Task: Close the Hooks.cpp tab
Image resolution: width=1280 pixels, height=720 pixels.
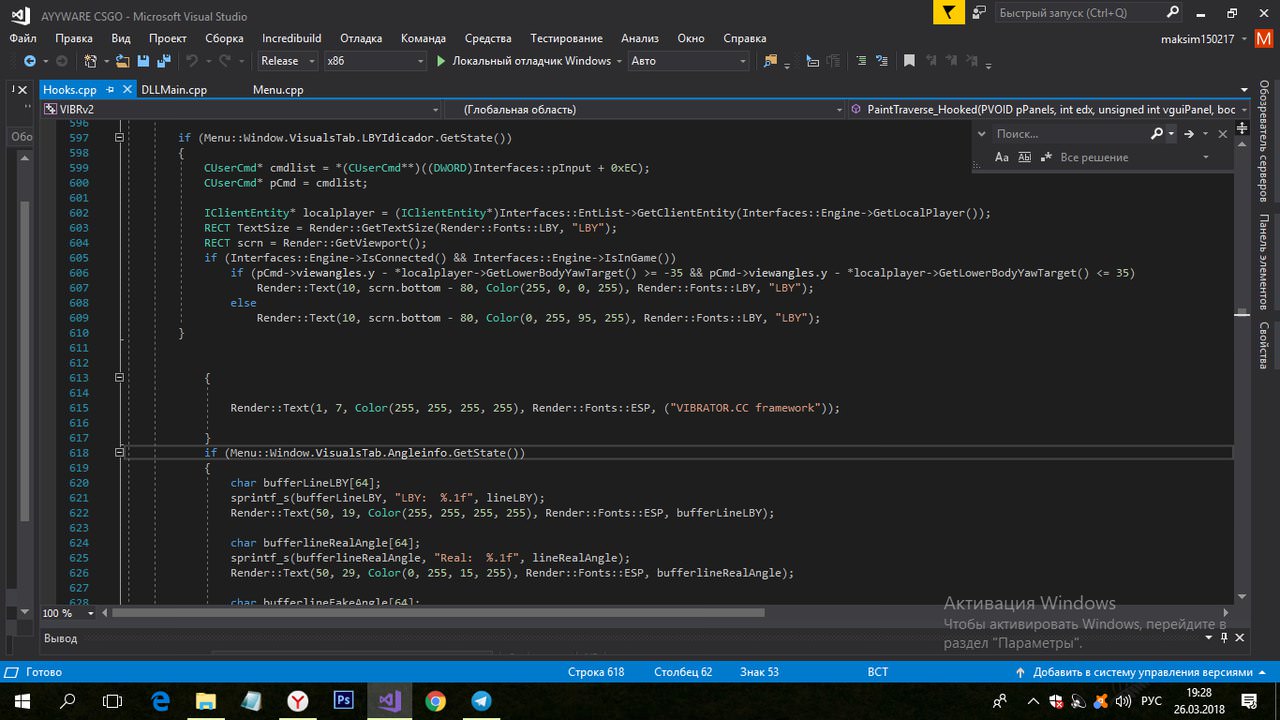Action: 127,89
